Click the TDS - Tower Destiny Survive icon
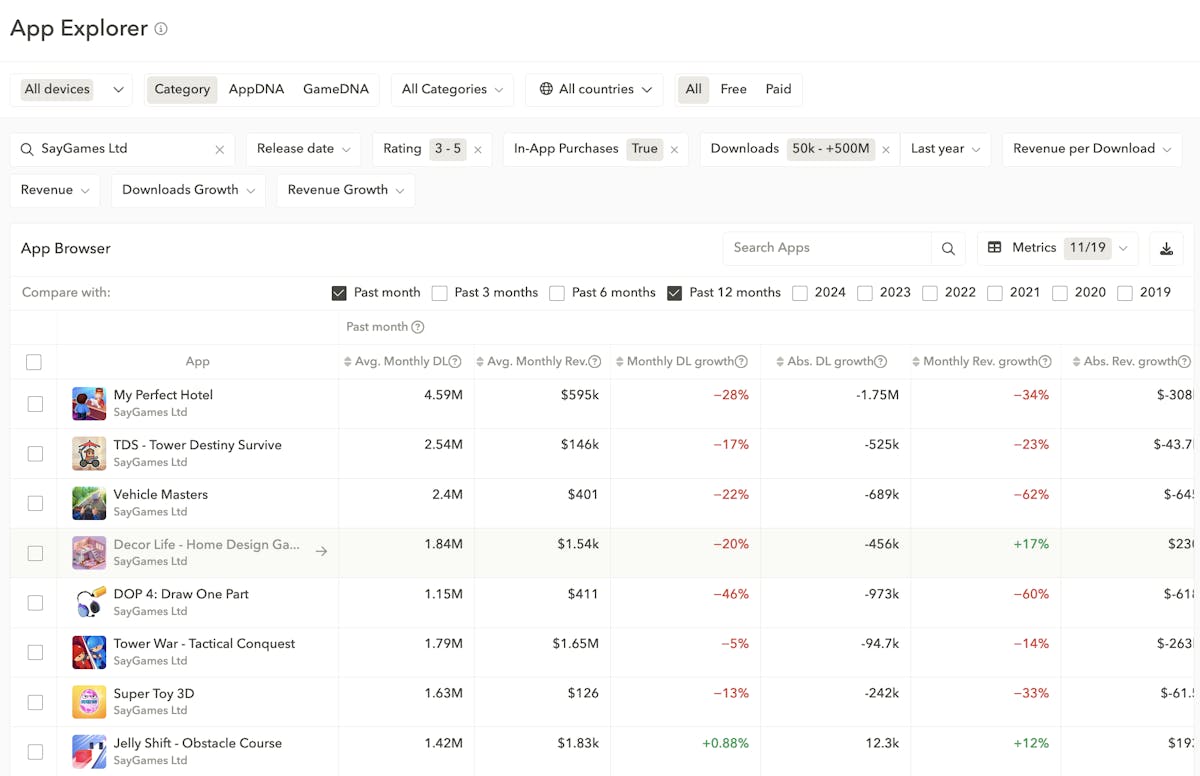The width and height of the screenshot is (1200, 776). [89, 453]
